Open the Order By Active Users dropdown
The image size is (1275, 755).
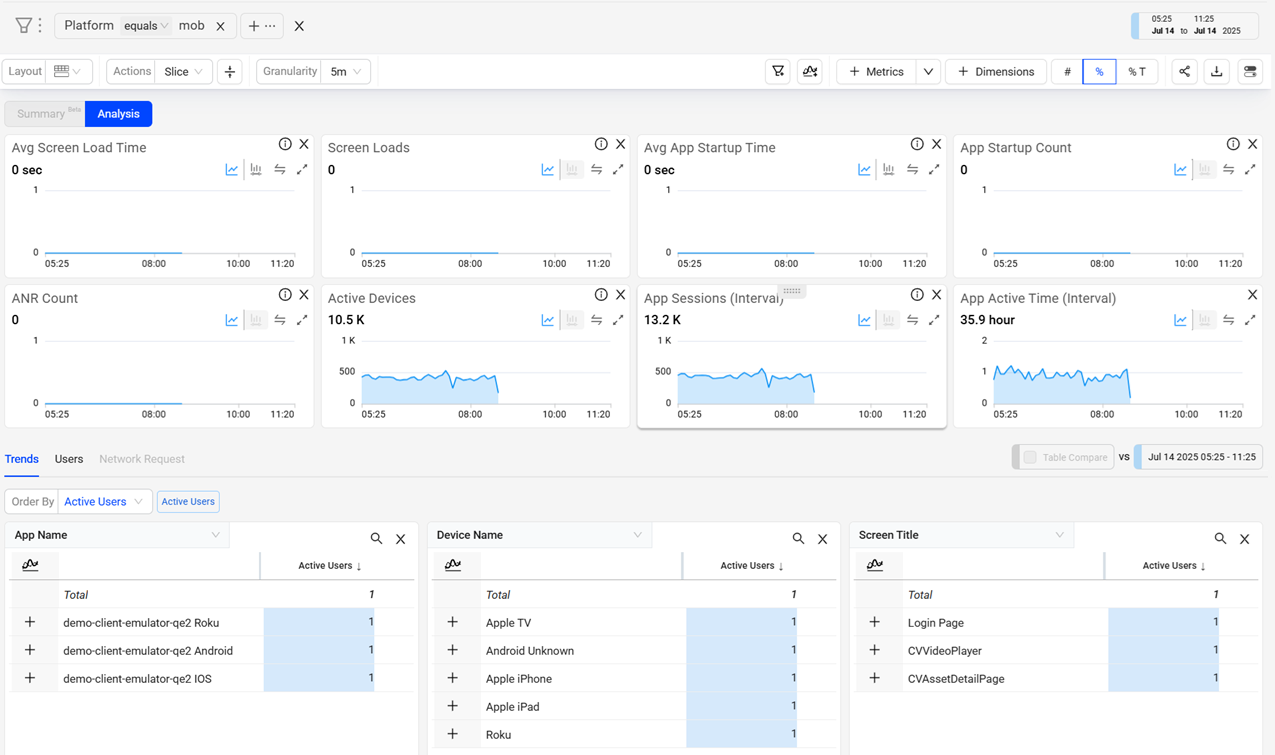[x=103, y=502]
